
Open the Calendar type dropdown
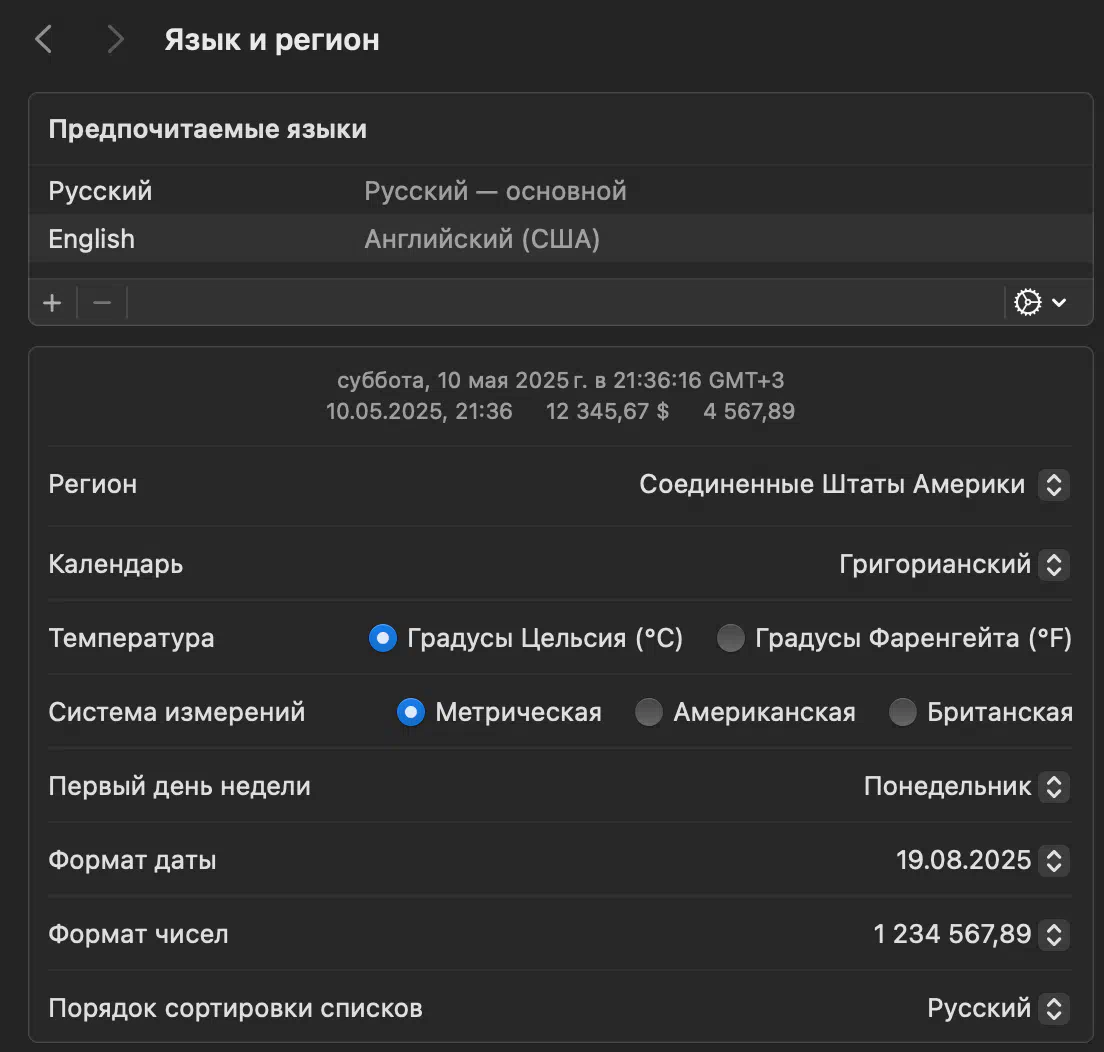tap(1052, 565)
